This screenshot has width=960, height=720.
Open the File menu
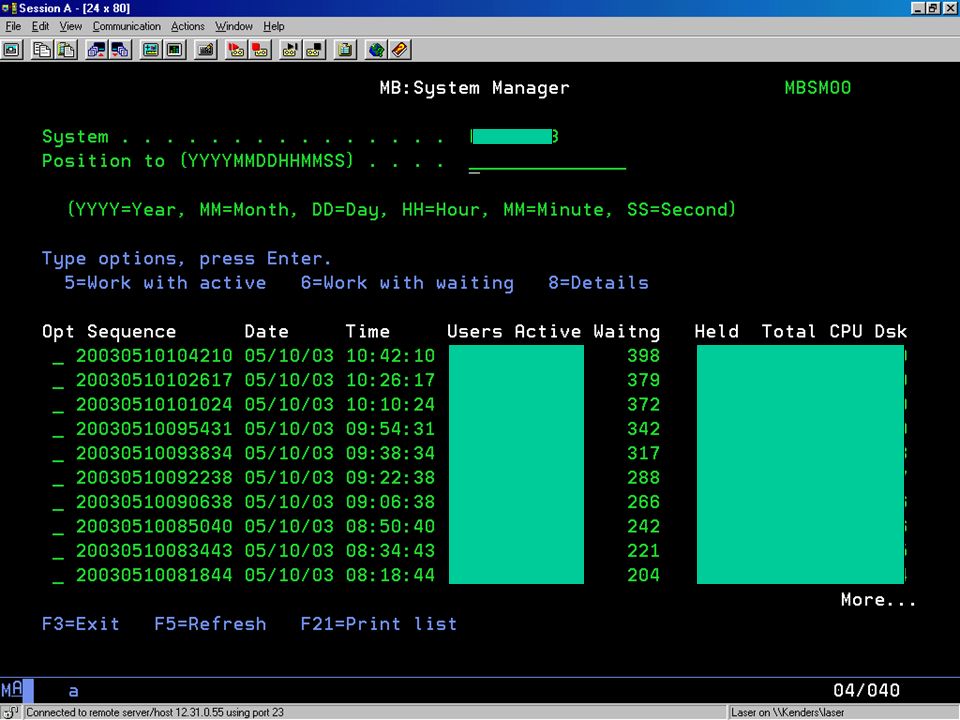click(x=13, y=26)
